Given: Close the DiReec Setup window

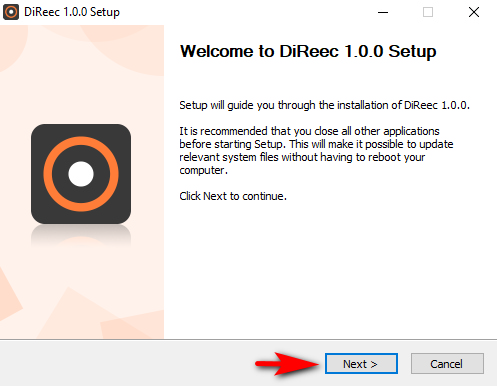Looking at the screenshot, I should tap(474, 13).
